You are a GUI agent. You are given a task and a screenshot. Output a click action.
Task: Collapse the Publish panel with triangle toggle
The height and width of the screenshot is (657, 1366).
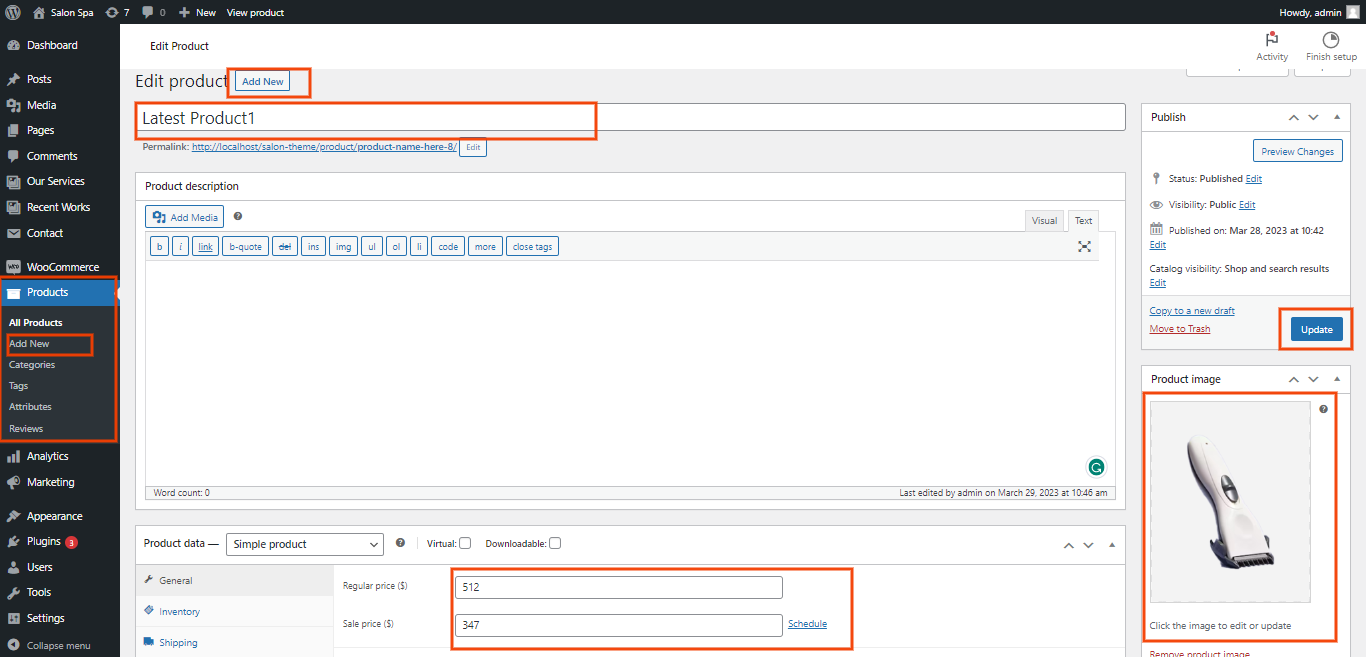pos(1337,117)
